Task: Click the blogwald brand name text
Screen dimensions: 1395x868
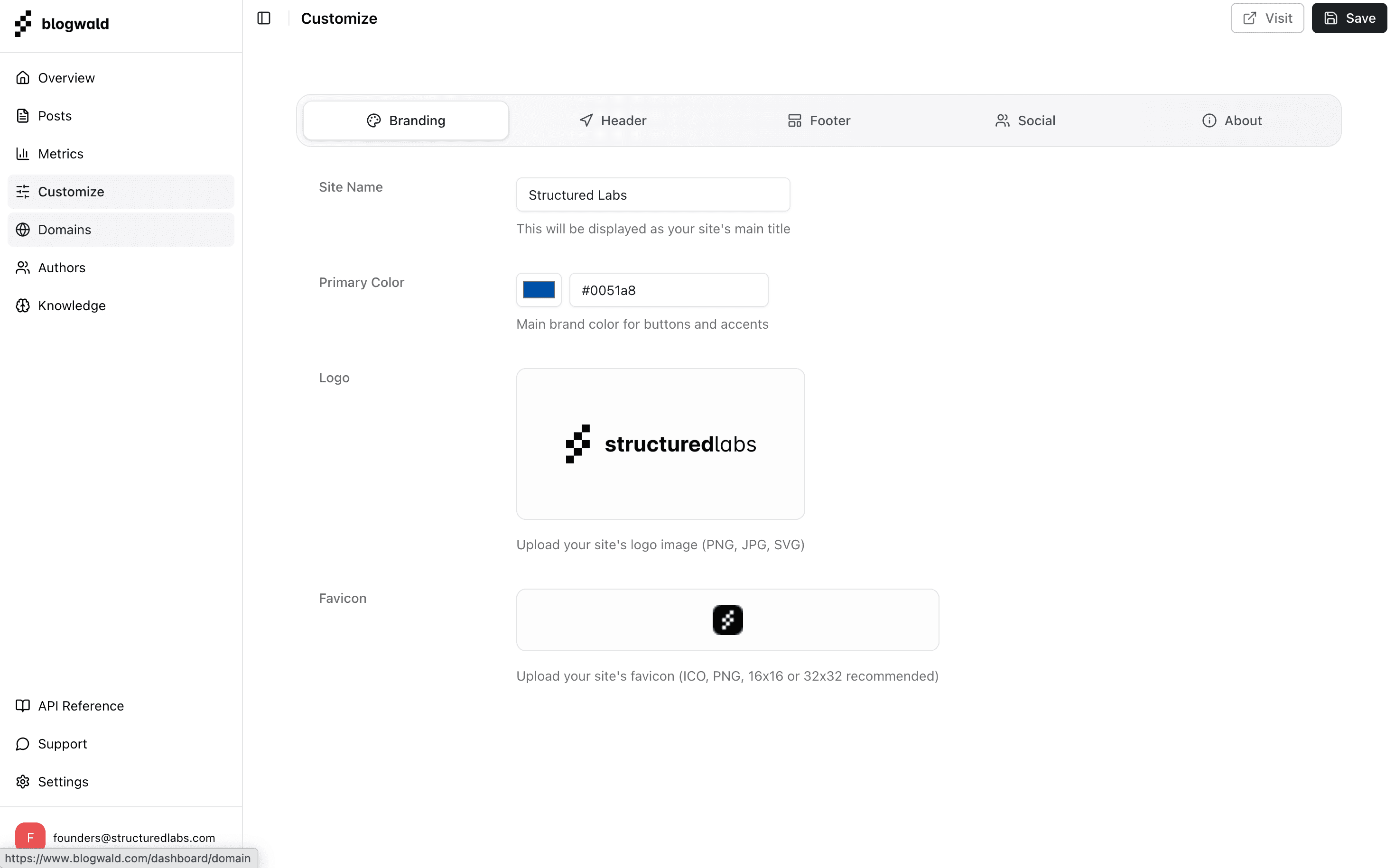Action: coord(75,24)
